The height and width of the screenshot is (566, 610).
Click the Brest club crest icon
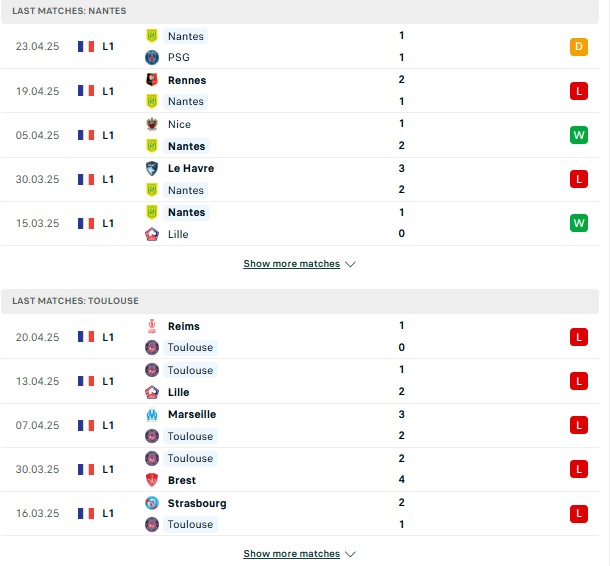(x=152, y=480)
